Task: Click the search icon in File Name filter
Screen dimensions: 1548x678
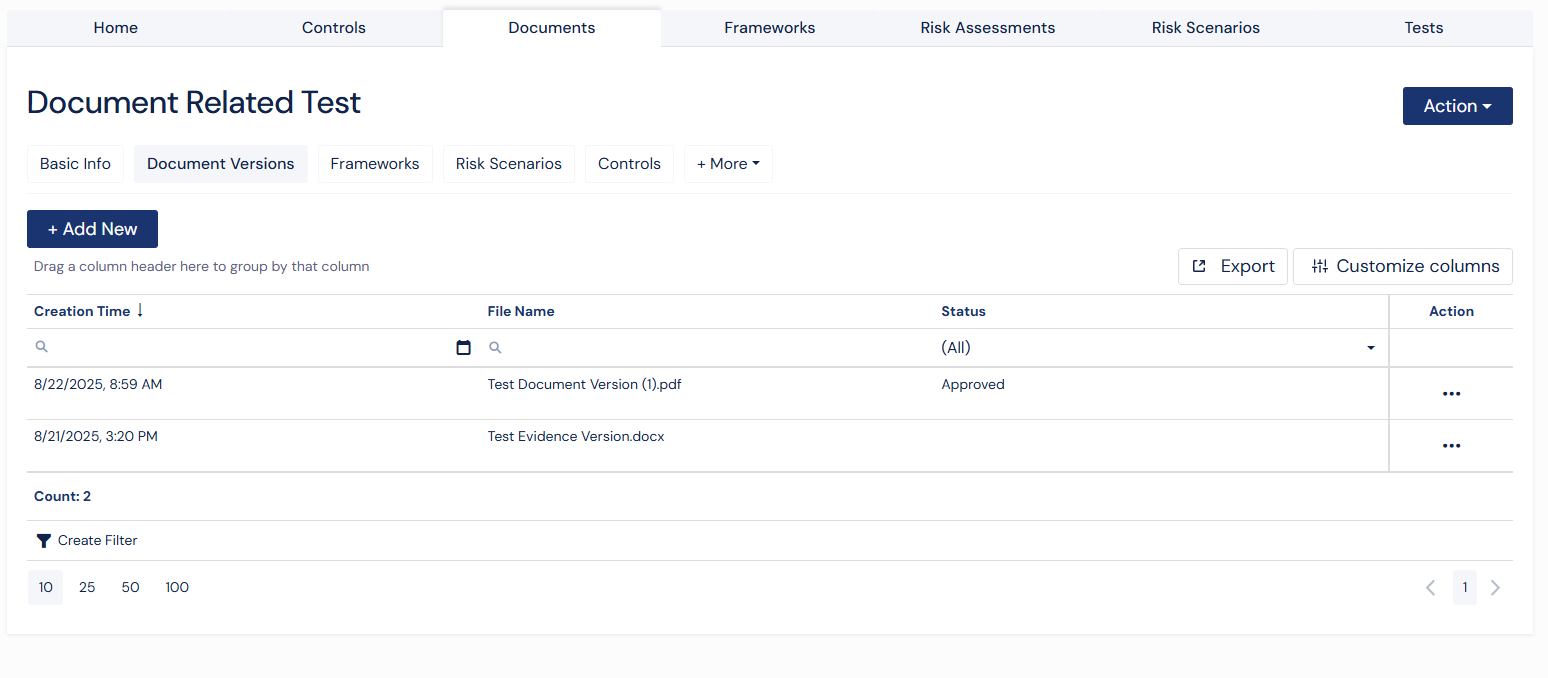Action: click(495, 348)
